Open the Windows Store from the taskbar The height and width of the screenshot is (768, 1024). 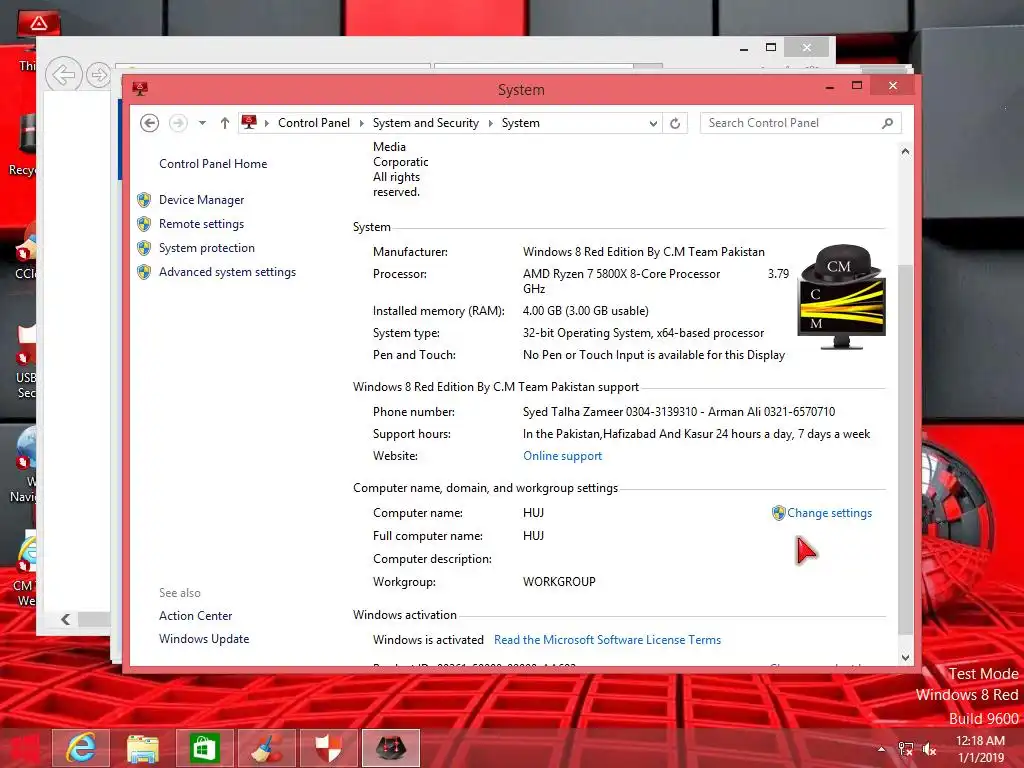[204, 748]
